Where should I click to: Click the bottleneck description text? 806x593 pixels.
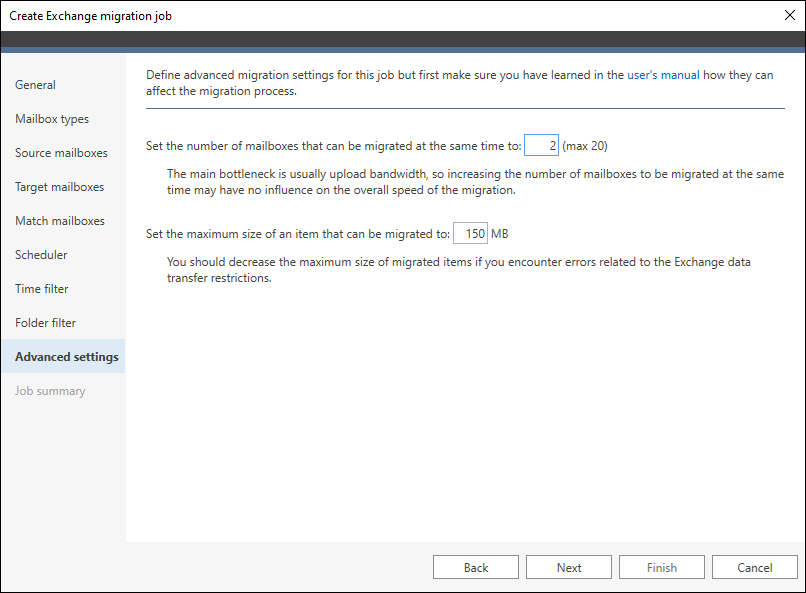(x=475, y=182)
